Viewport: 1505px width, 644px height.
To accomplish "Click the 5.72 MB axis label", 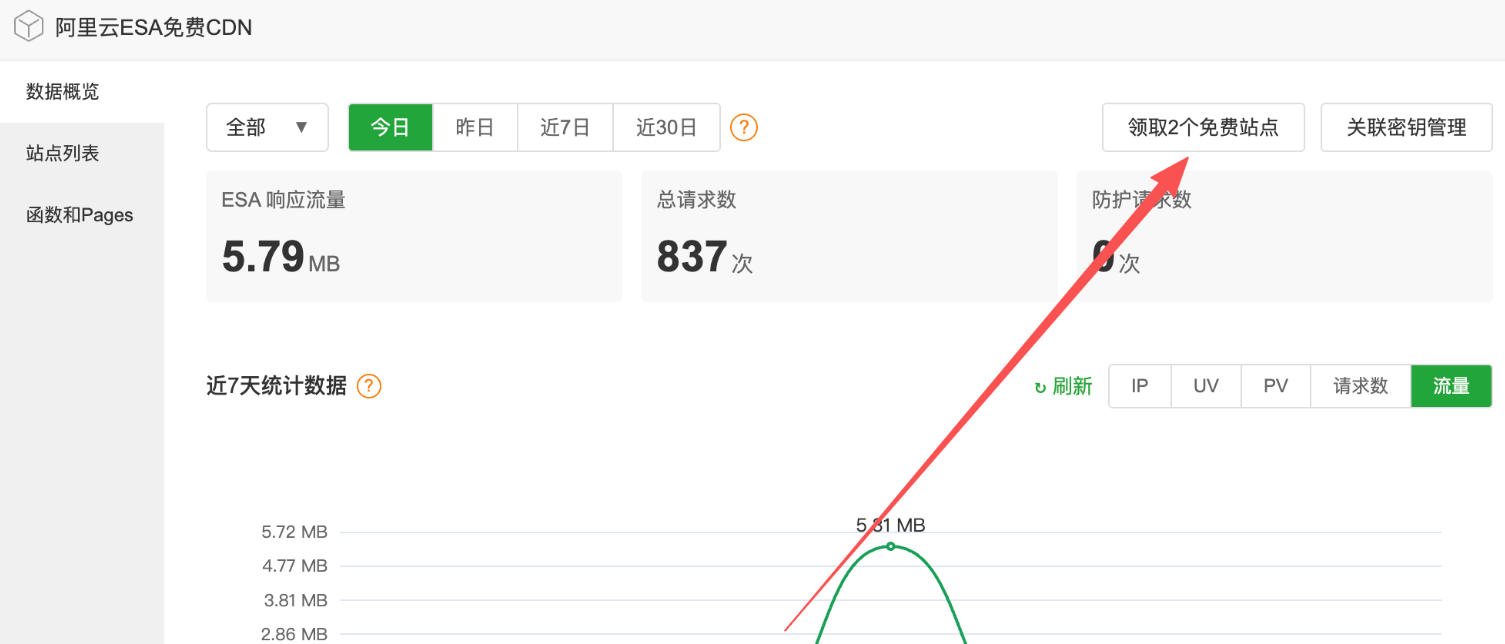I will tap(295, 532).
